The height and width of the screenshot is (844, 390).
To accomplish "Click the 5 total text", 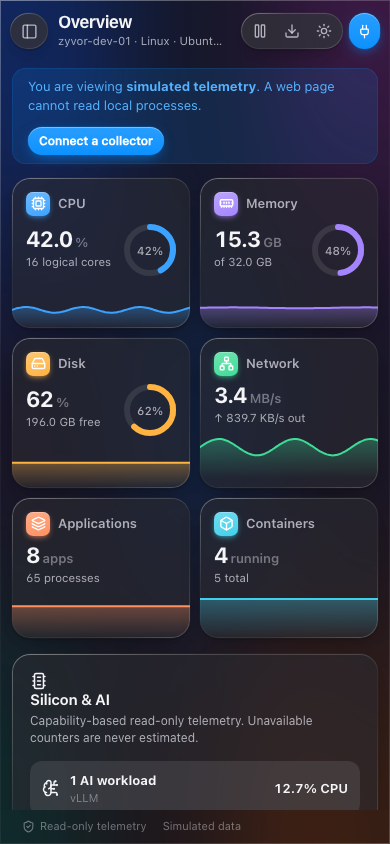I will [231, 578].
